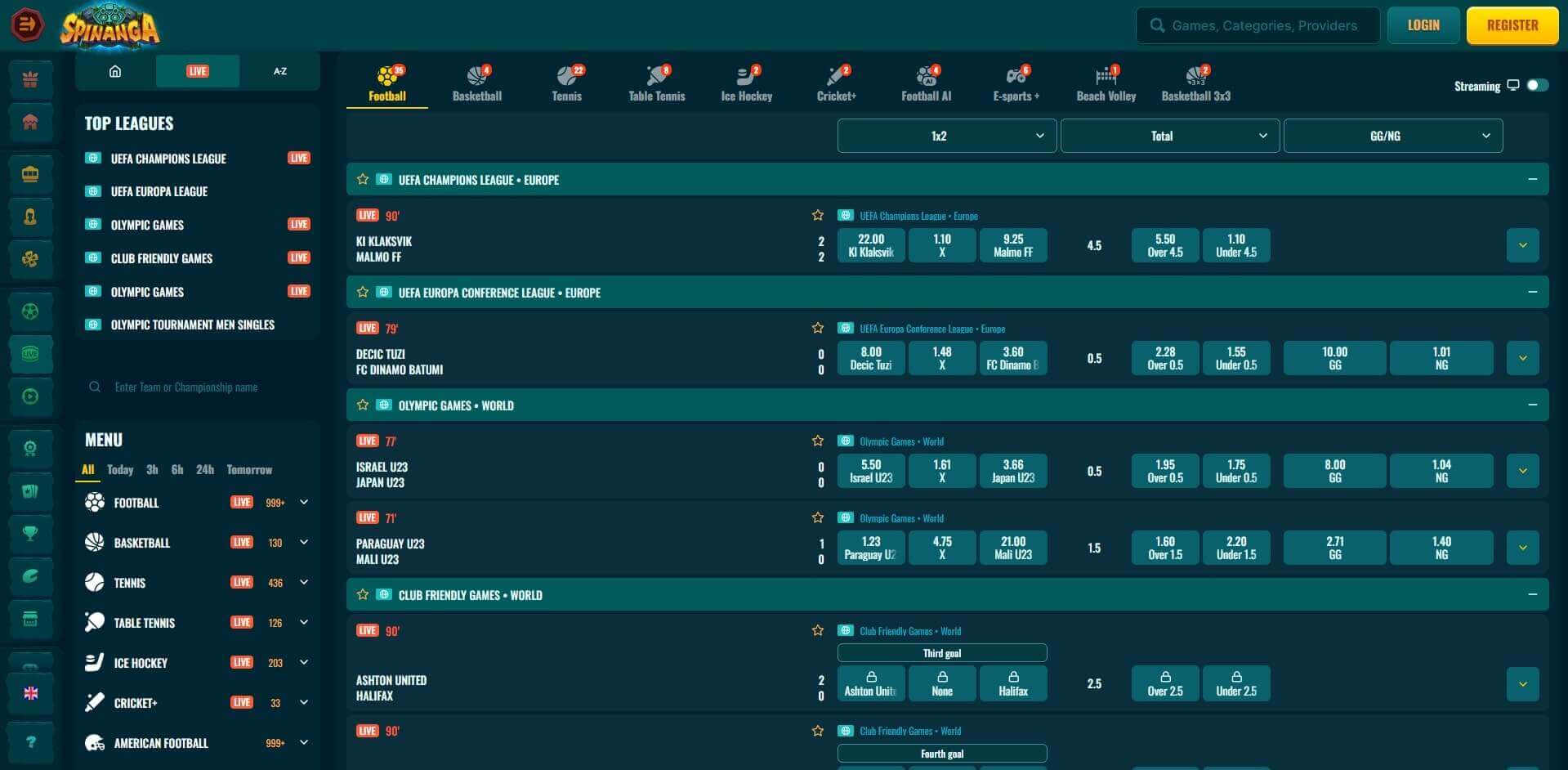The image size is (1568, 770).
Task: Expand the Football menu chevron
Action: [x=304, y=502]
